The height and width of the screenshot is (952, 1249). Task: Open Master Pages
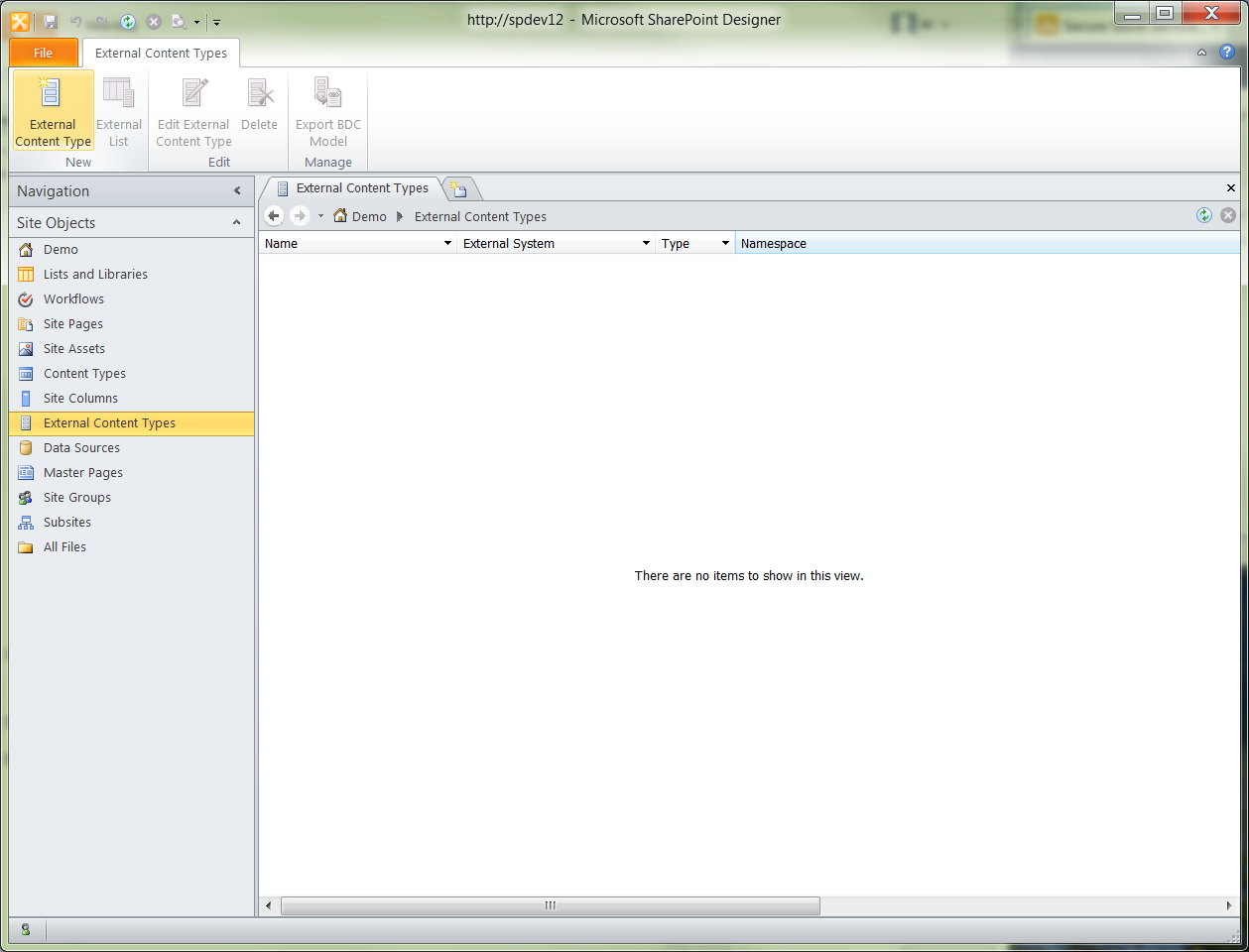(132, 472)
